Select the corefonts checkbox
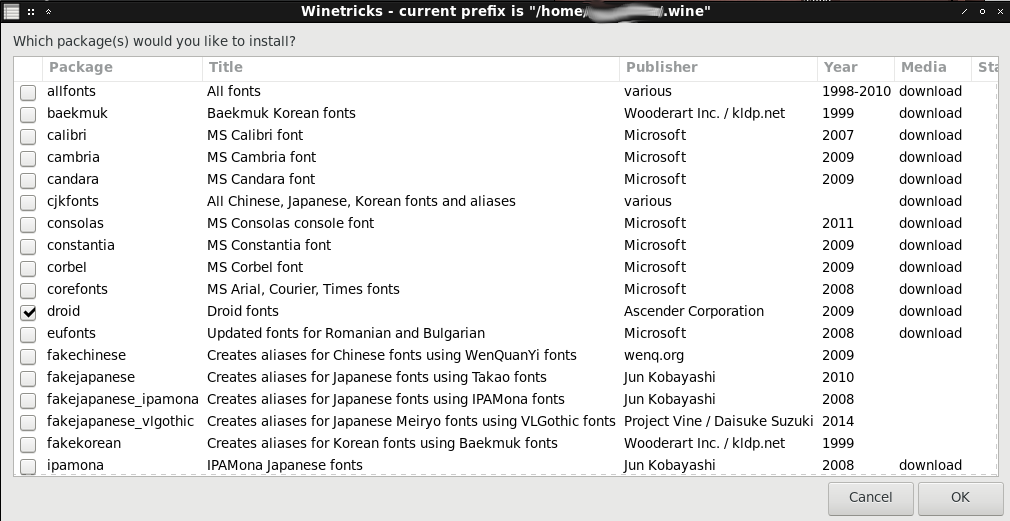This screenshot has width=1010, height=521. pyautogui.click(x=28, y=290)
